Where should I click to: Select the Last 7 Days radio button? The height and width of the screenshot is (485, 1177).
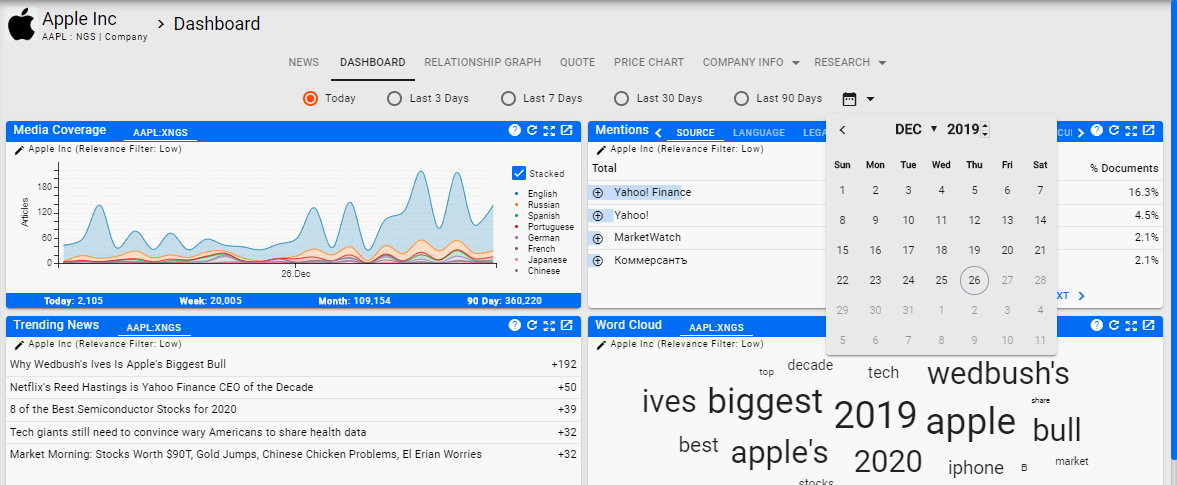[x=509, y=99]
